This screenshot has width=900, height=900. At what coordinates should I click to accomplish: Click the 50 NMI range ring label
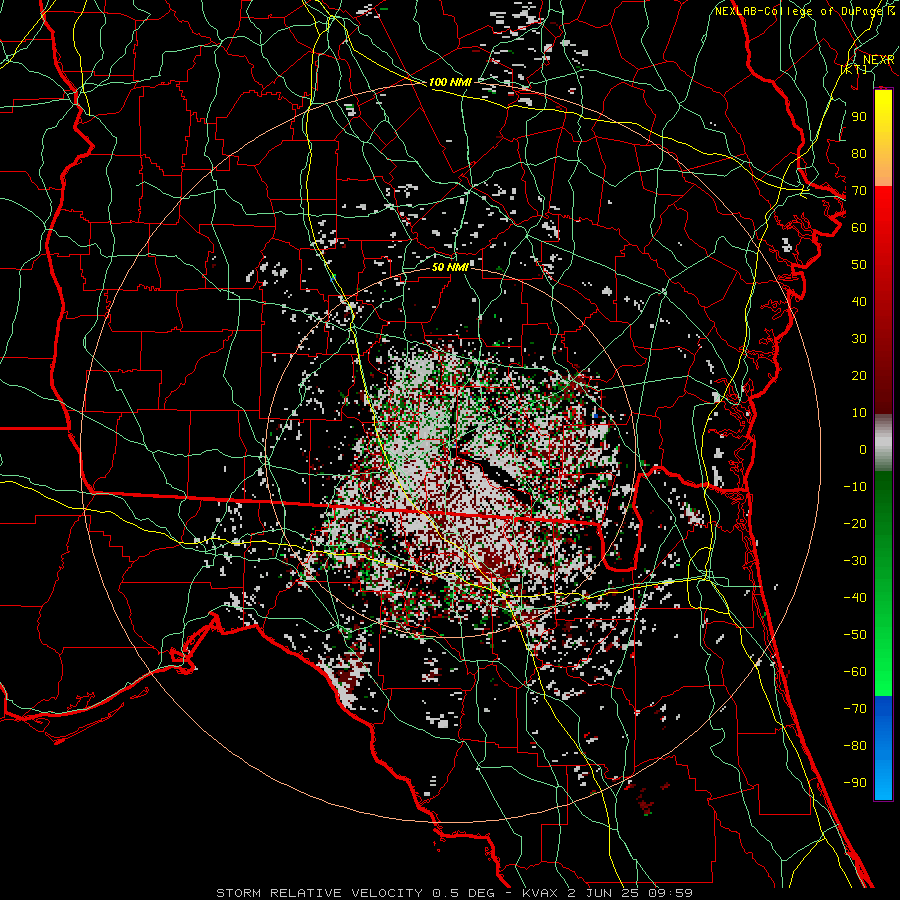(x=450, y=267)
